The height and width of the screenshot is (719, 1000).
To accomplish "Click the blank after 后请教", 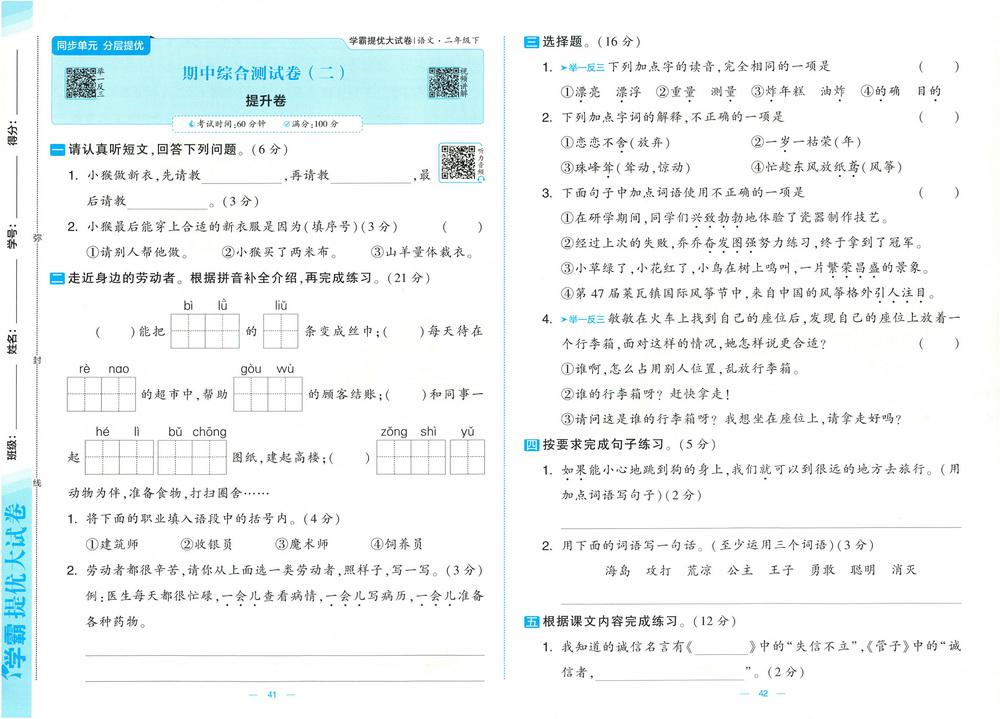I will click(x=168, y=202).
